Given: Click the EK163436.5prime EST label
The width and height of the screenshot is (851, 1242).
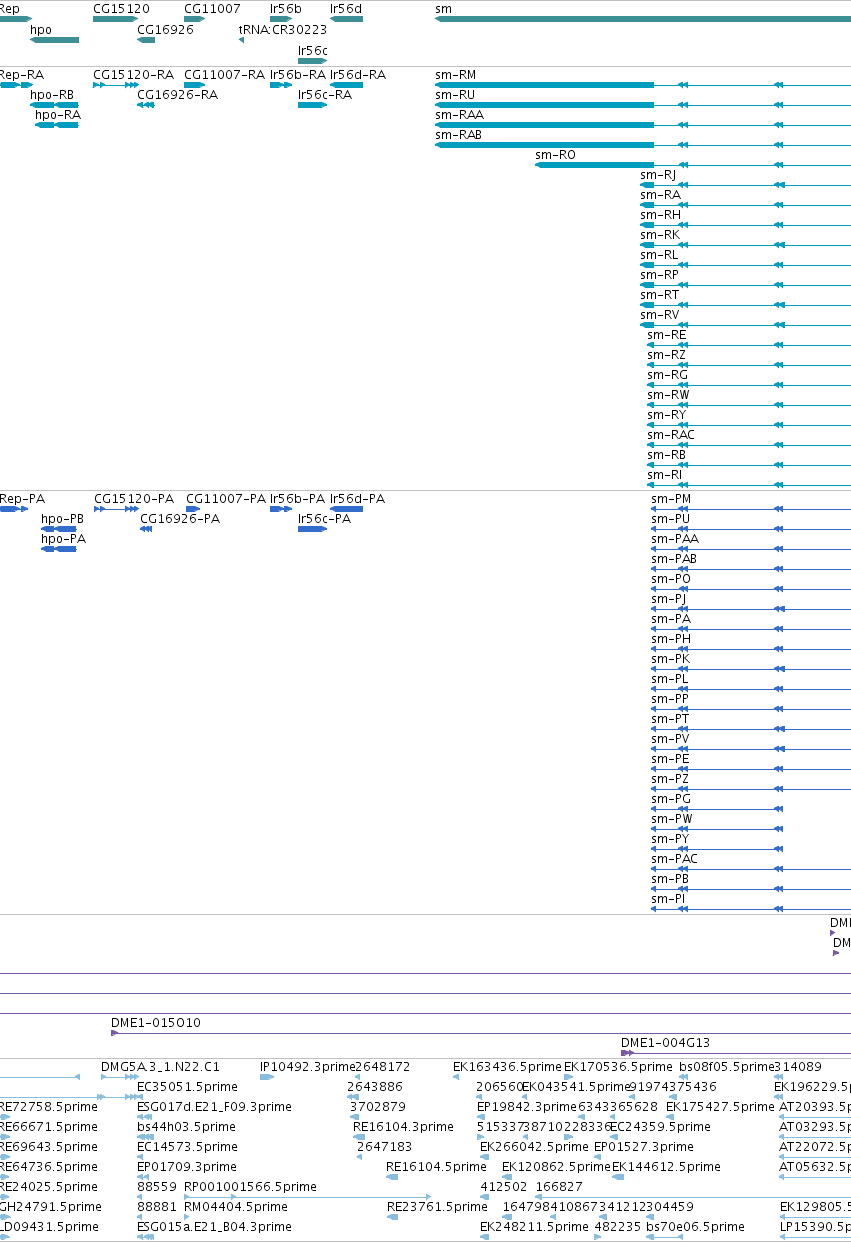Looking at the screenshot, I should coord(508,1067).
